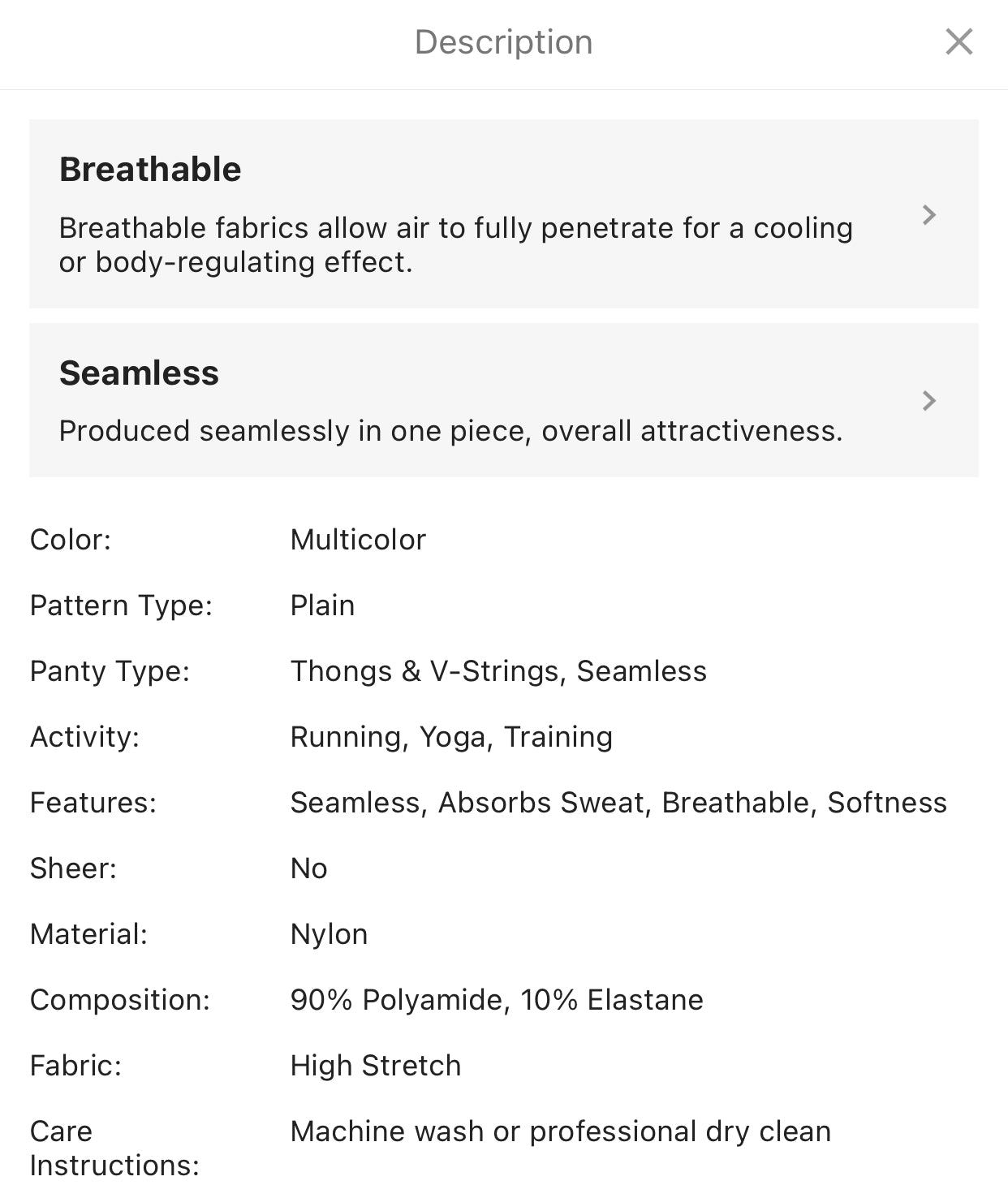
Task: Open the Seamless feature card
Action: tap(504, 400)
